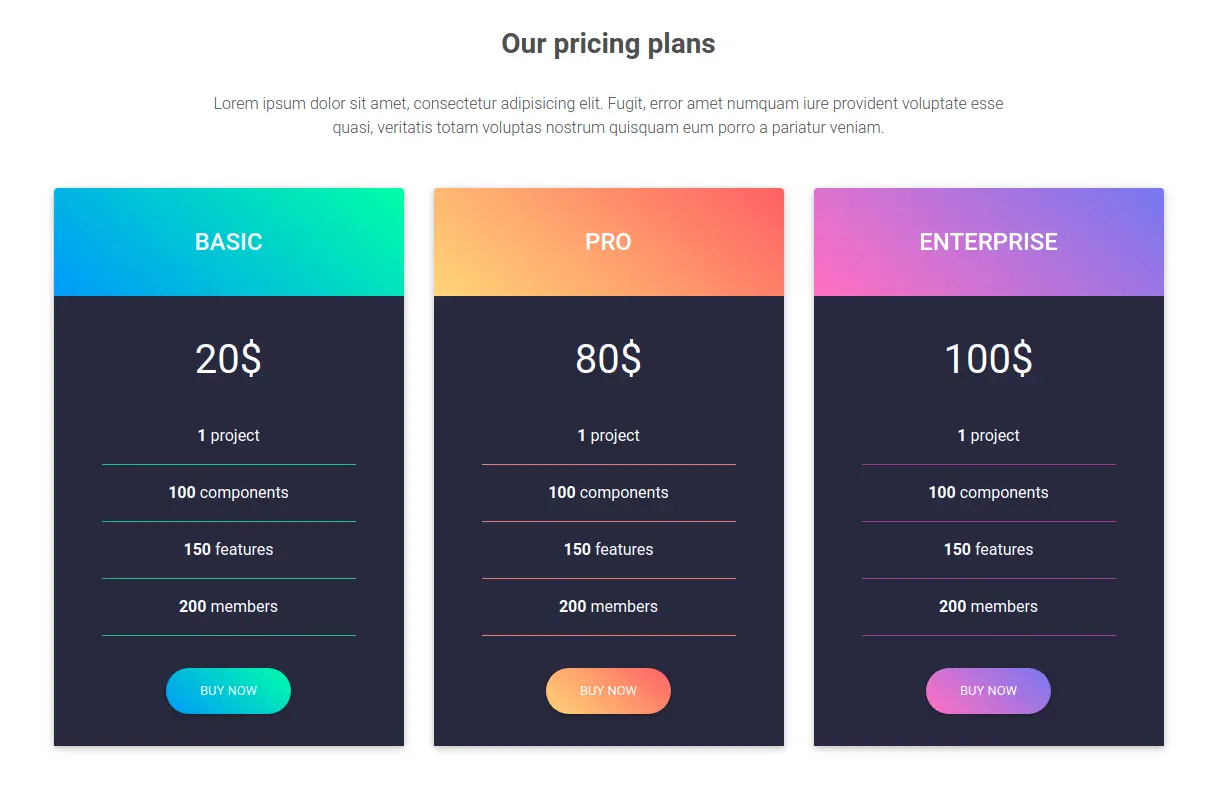Click the "Our pricing plans" heading
The width and height of the screenshot is (1218, 789).
coord(608,44)
